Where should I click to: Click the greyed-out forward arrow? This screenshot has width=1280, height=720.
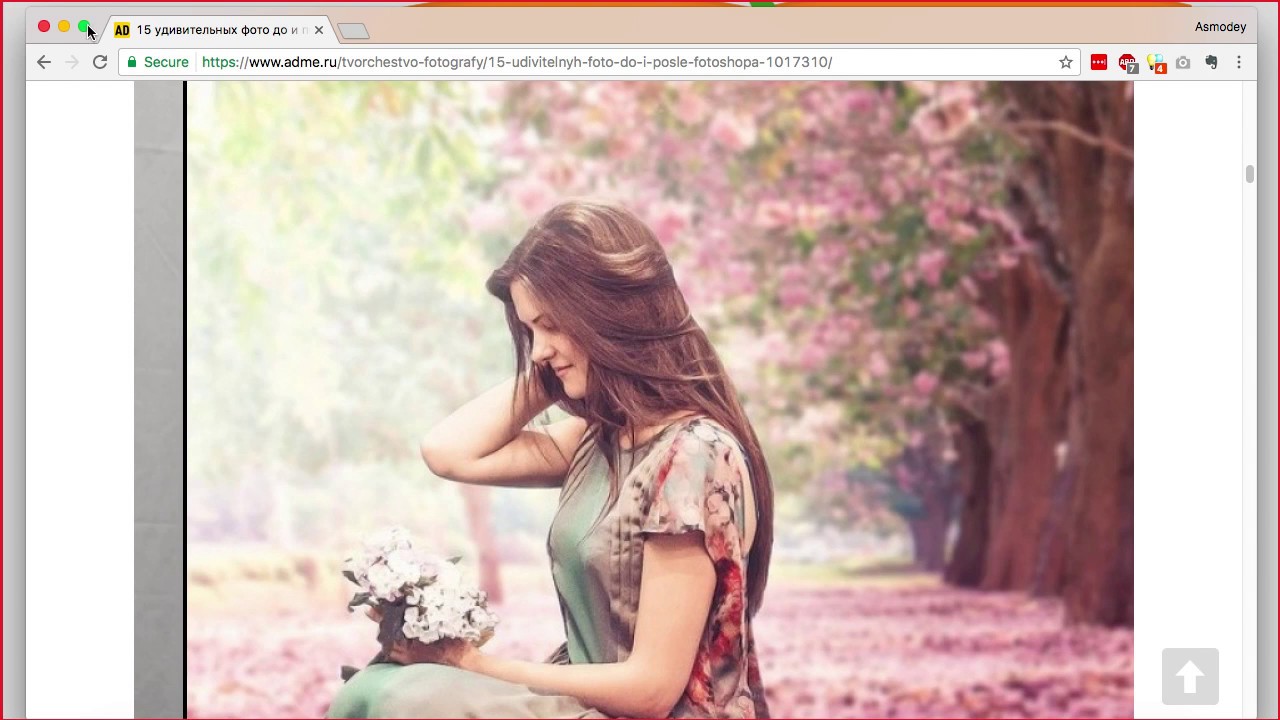point(72,62)
